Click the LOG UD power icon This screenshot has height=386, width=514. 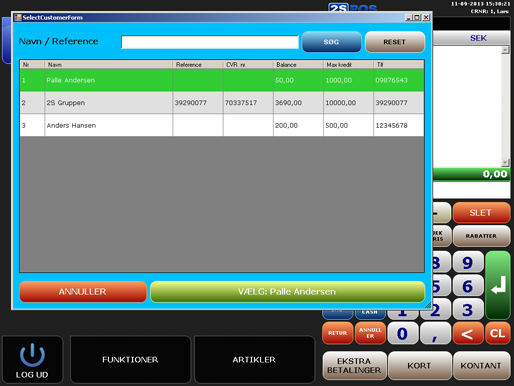click(32, 355)
